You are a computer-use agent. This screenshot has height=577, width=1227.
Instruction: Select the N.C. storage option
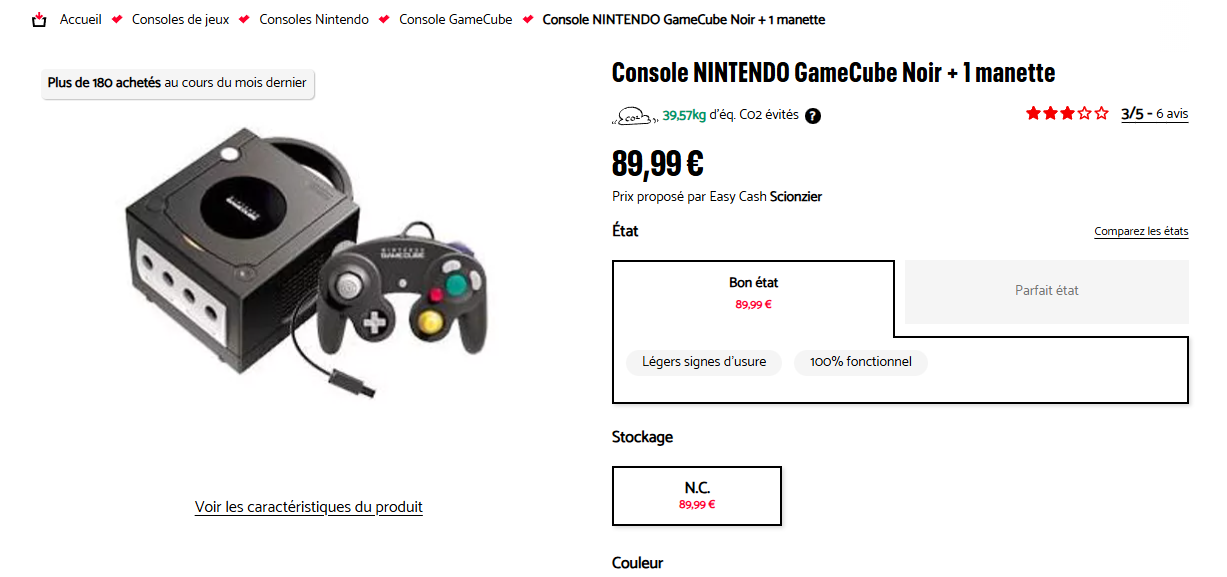(696, 495)
